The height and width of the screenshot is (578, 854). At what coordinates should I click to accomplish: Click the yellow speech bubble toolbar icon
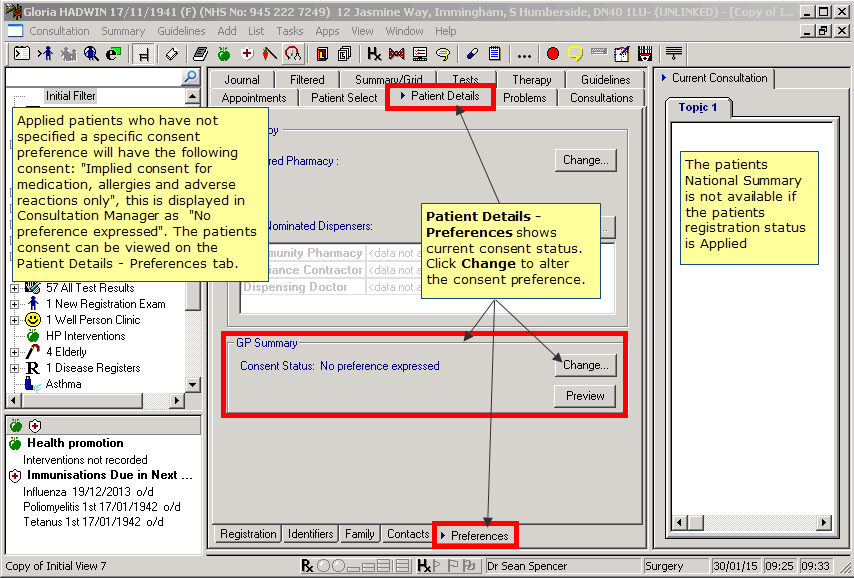(x=575, y=54)
